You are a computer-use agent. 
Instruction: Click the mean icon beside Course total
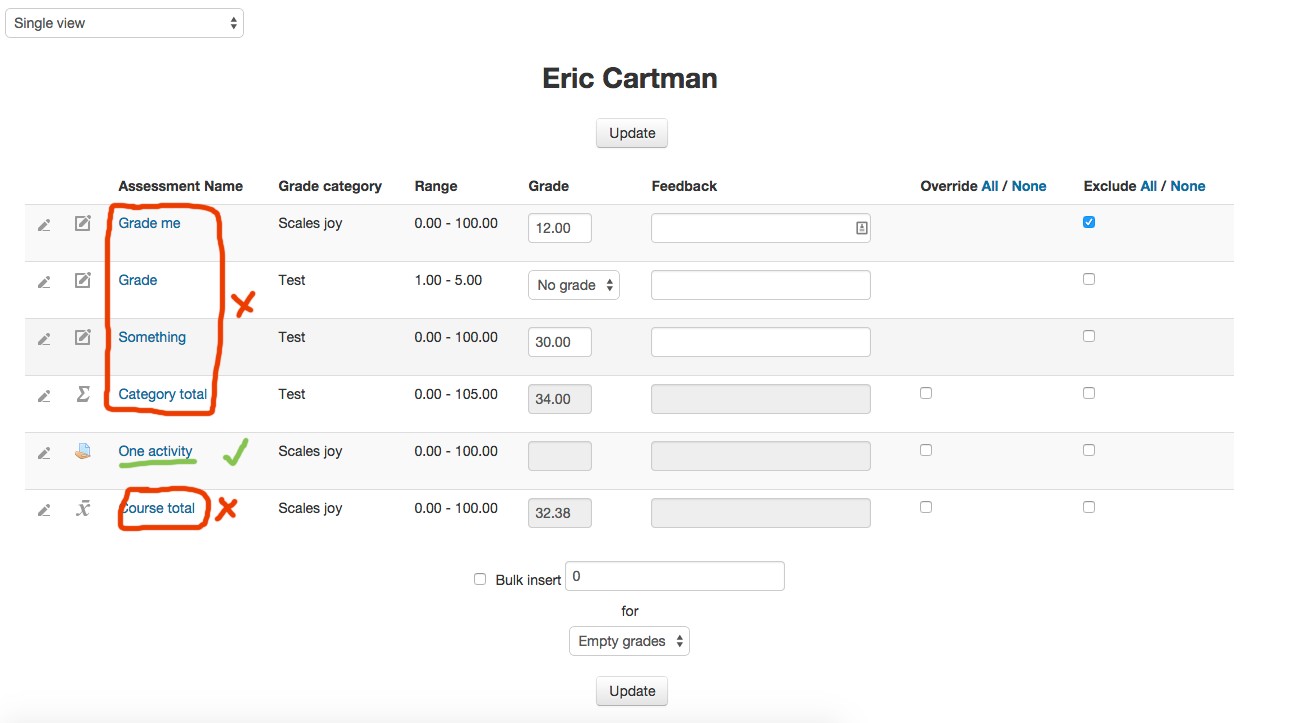pos(83,508)
